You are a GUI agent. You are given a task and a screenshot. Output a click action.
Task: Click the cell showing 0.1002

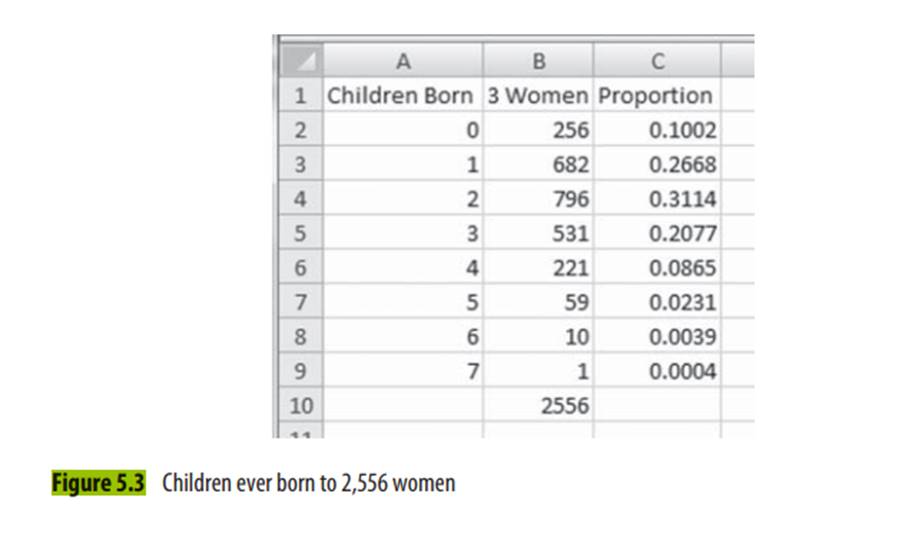point(657,131)
